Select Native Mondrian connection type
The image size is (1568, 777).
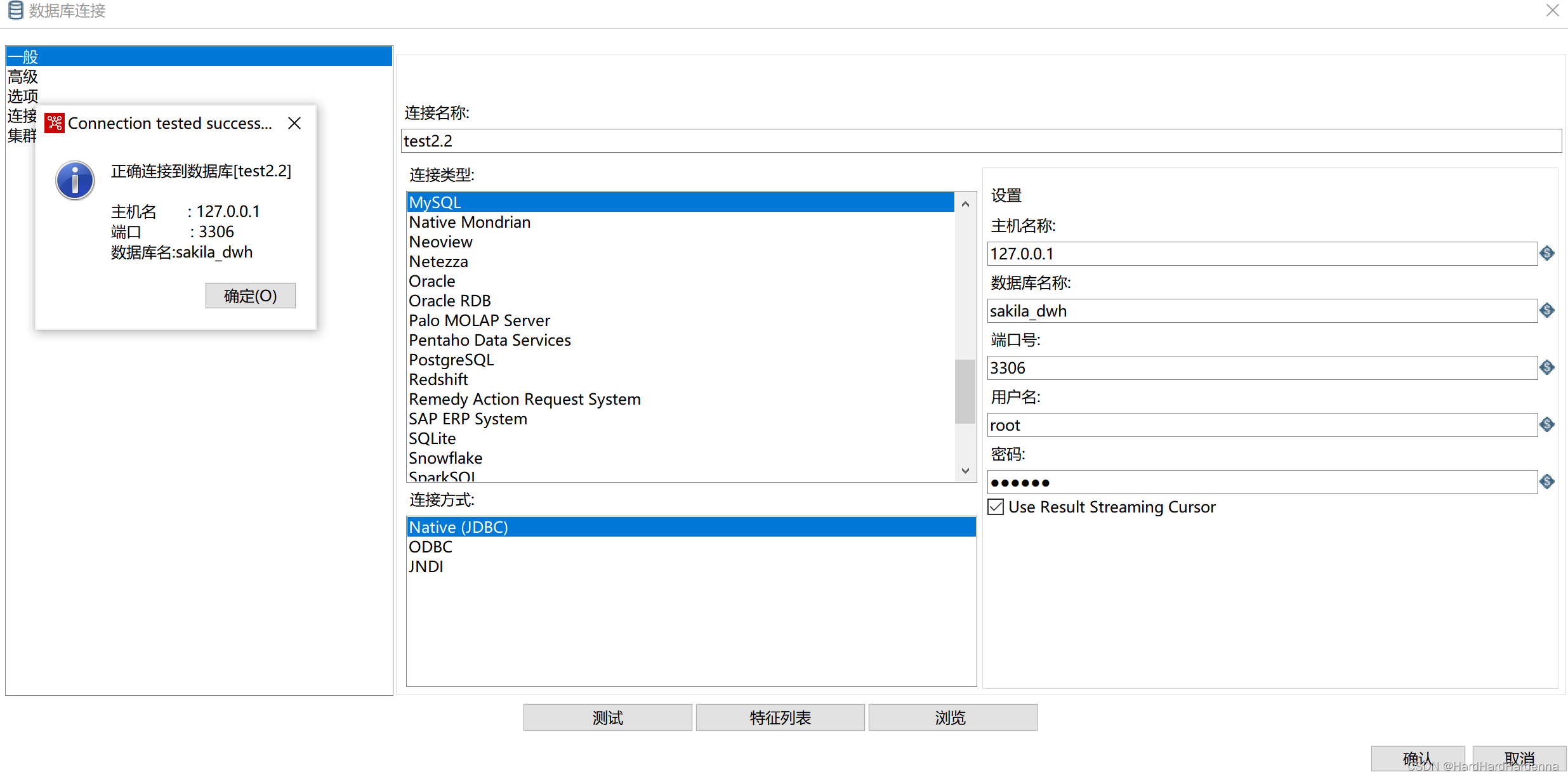click(x=680, y=222)
